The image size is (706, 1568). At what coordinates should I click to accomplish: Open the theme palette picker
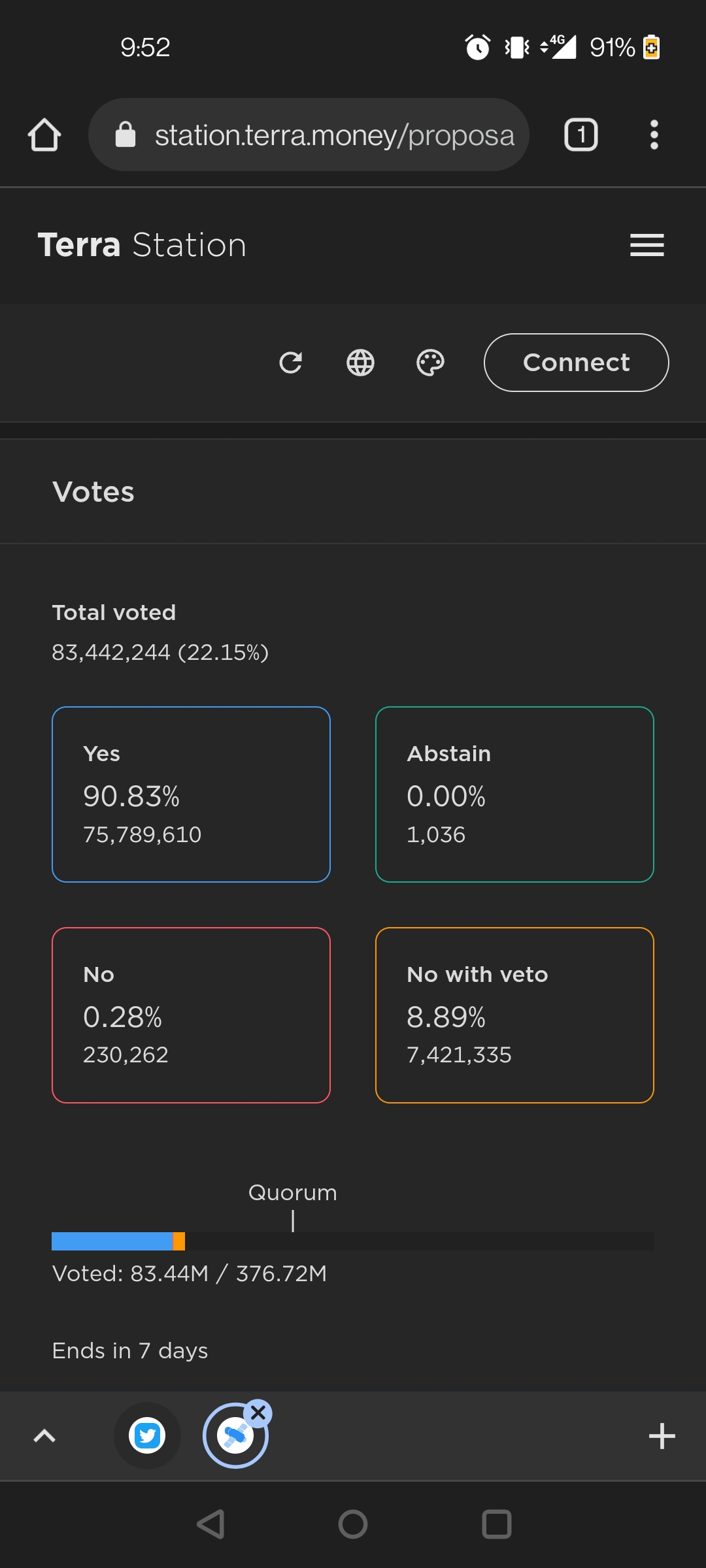(x=431, y=363)
